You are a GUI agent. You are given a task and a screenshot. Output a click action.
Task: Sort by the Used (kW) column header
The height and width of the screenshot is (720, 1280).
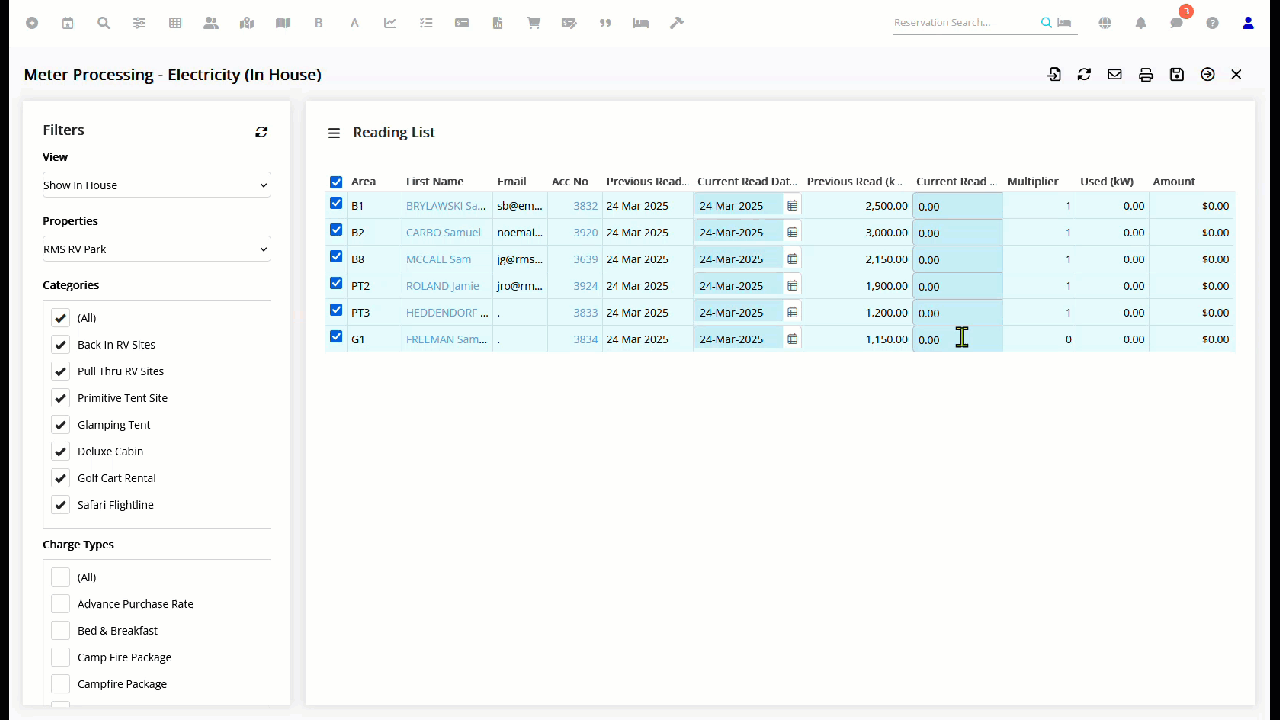pyautogui.click(x=1107, y=182)
